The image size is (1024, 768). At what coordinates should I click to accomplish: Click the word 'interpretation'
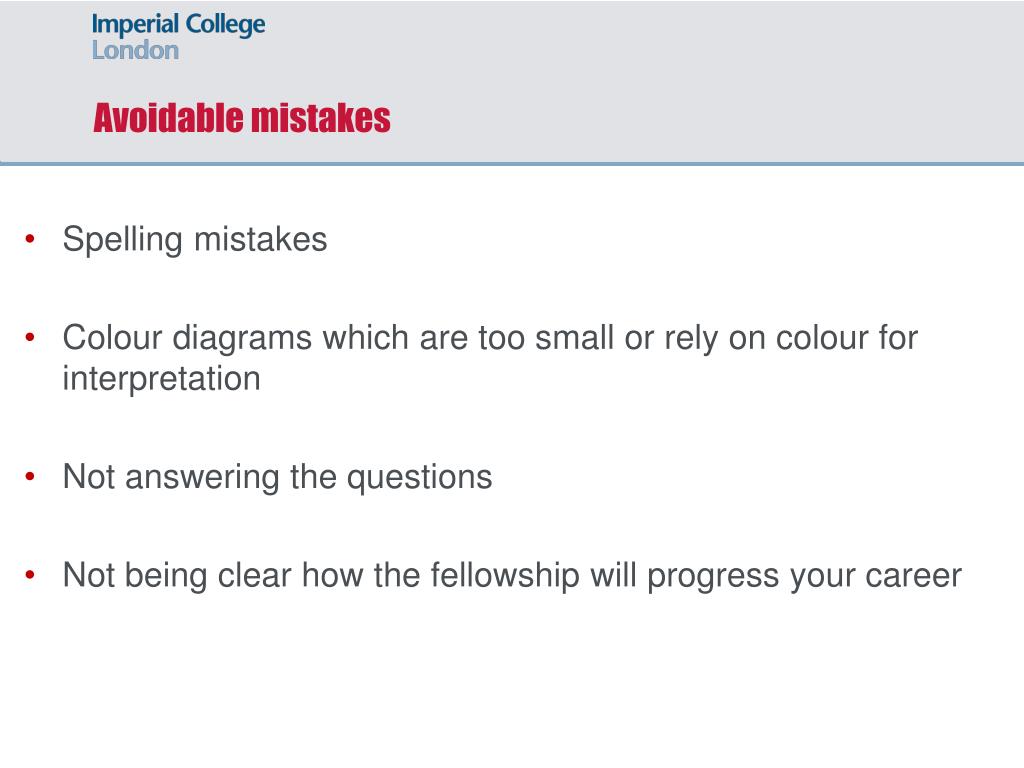(161, 379)
